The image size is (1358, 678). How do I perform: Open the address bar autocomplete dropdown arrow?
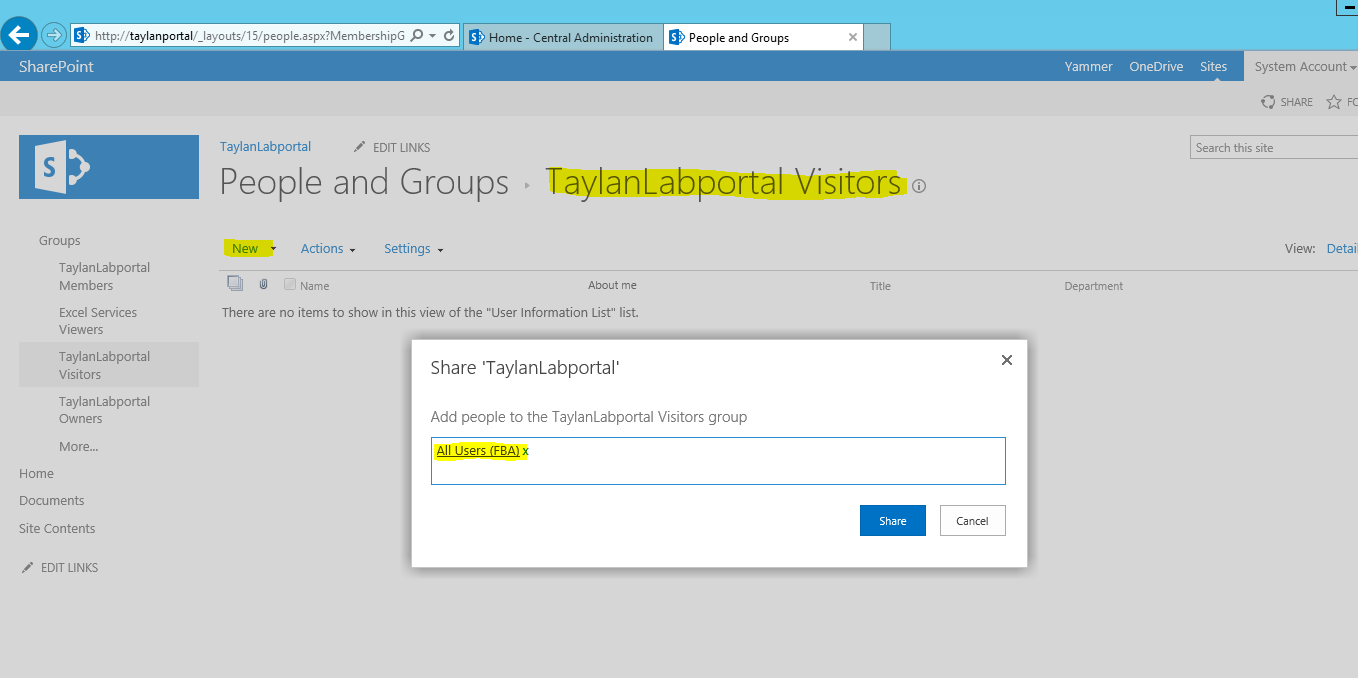tap(432, 36)
